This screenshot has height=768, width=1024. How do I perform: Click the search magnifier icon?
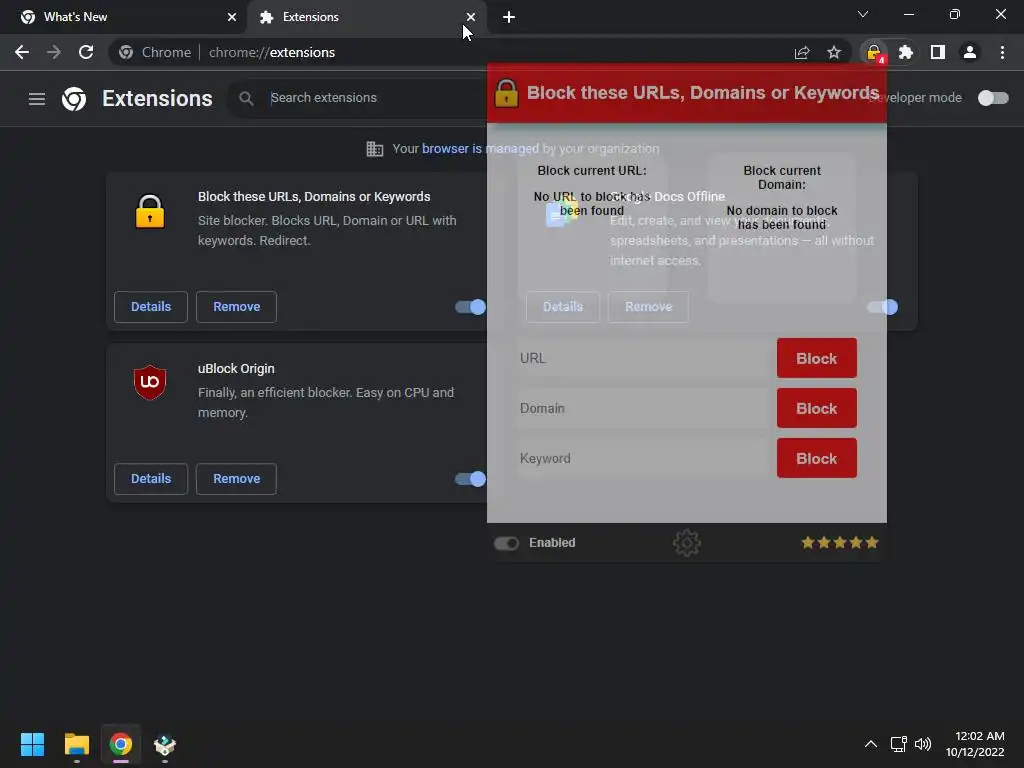pyautogui.click(x=246, y=99)
